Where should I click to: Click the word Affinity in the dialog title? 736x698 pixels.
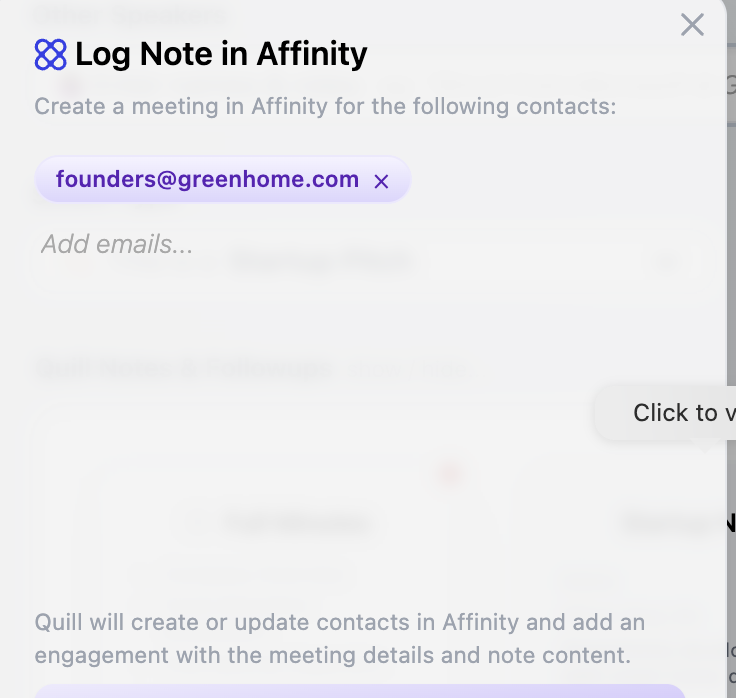pyautogui.click(x=311, y=54)
